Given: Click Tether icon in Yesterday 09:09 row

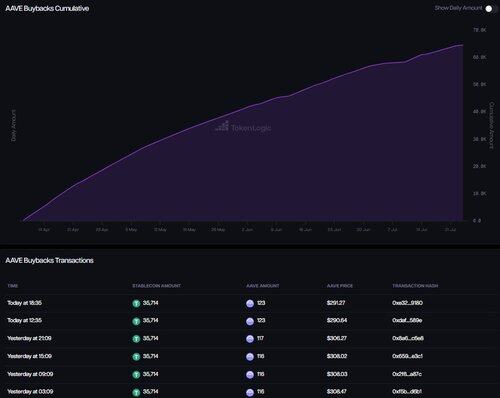Looking at the screenshot, I should tap(136, 374).
